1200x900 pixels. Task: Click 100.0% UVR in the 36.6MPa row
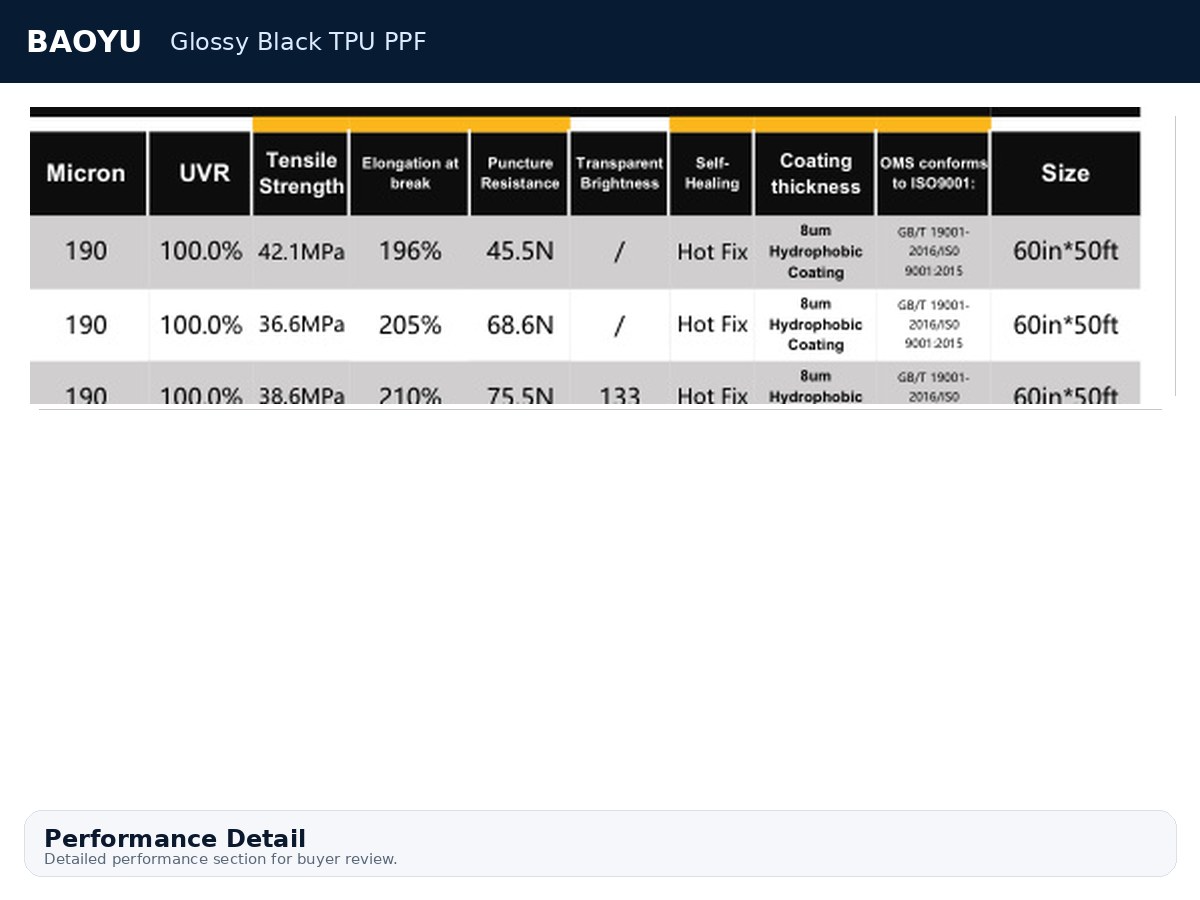(201, 325)
